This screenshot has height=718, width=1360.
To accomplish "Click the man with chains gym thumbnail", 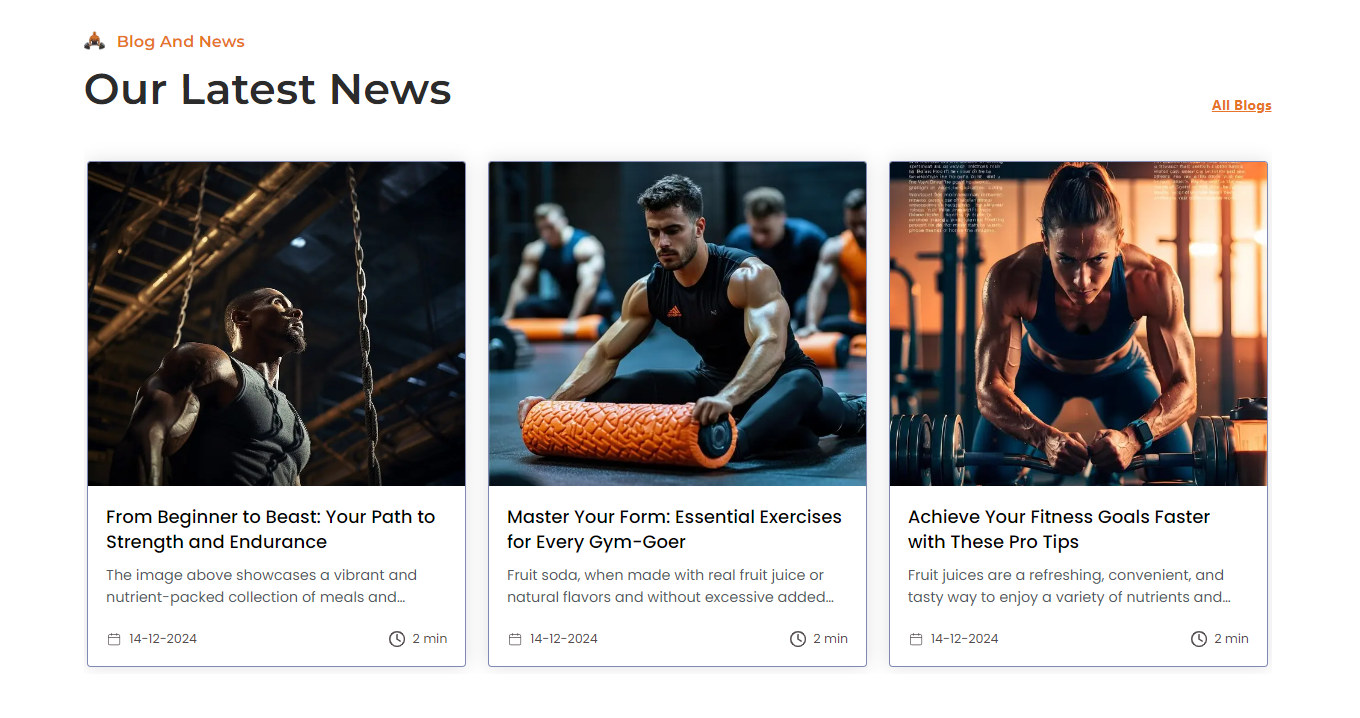I will click(x=277, y=324).
